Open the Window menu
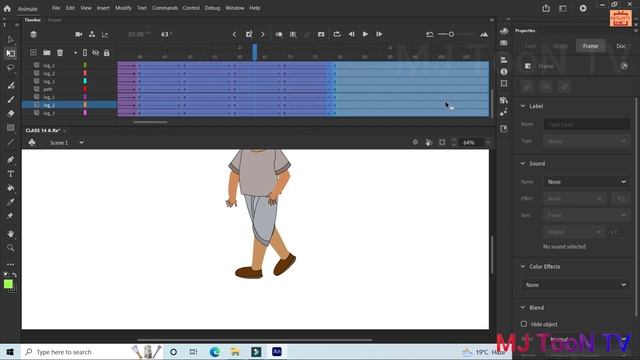 [235, 8]
